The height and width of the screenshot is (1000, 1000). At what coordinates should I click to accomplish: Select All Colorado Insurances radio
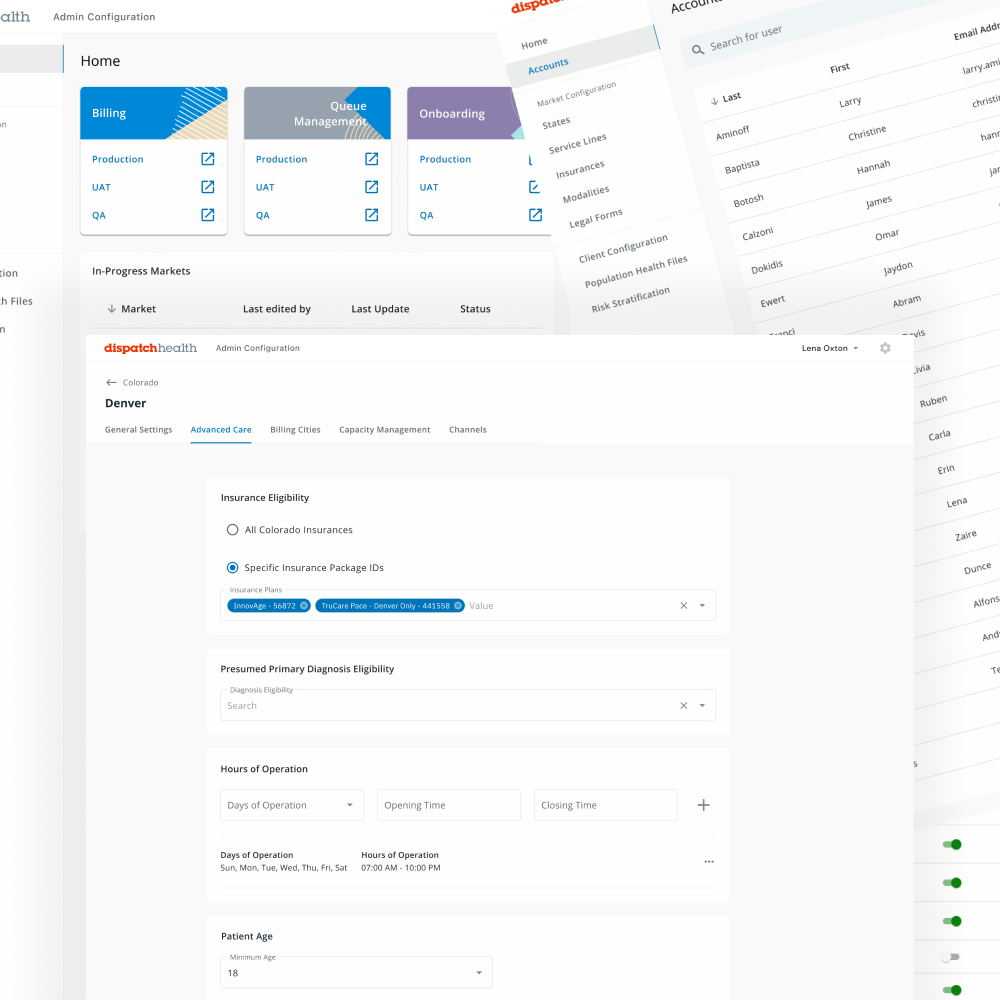pyautogui.click(x=233, y=530)
